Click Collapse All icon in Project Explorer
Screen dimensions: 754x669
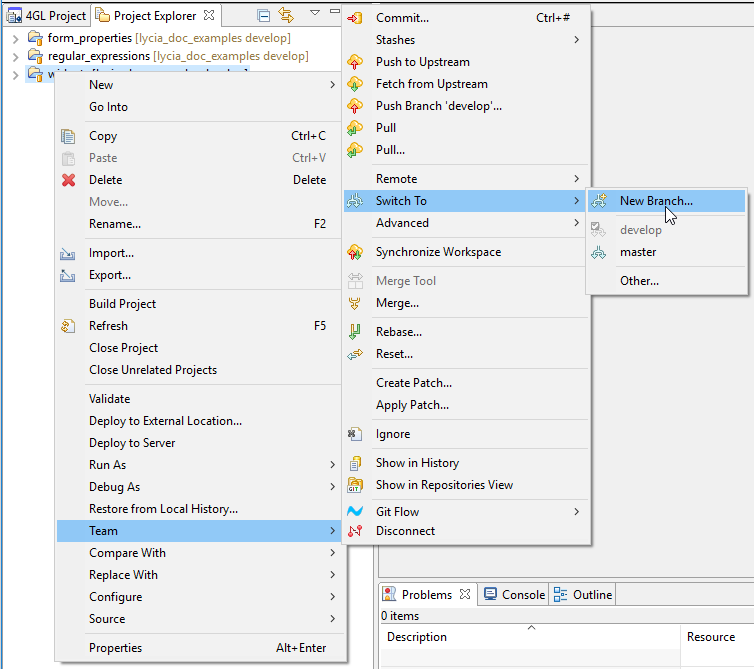263,15
